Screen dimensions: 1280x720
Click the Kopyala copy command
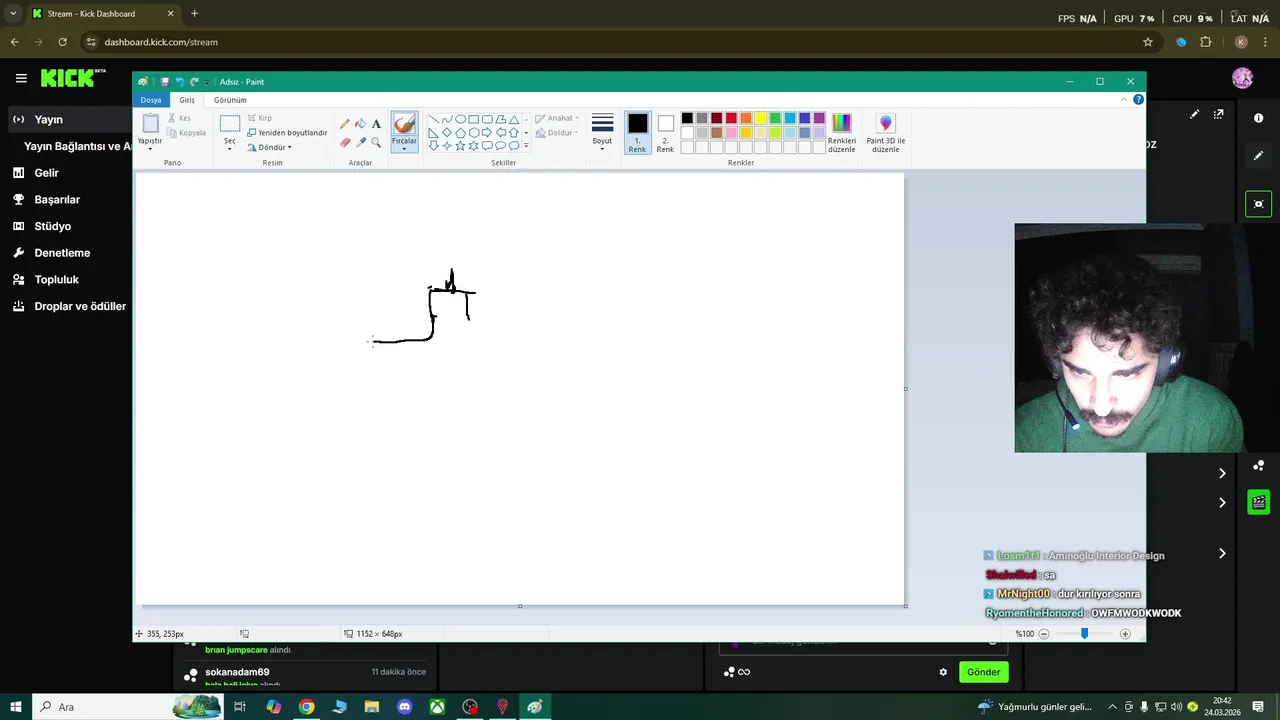click(186, 132)
